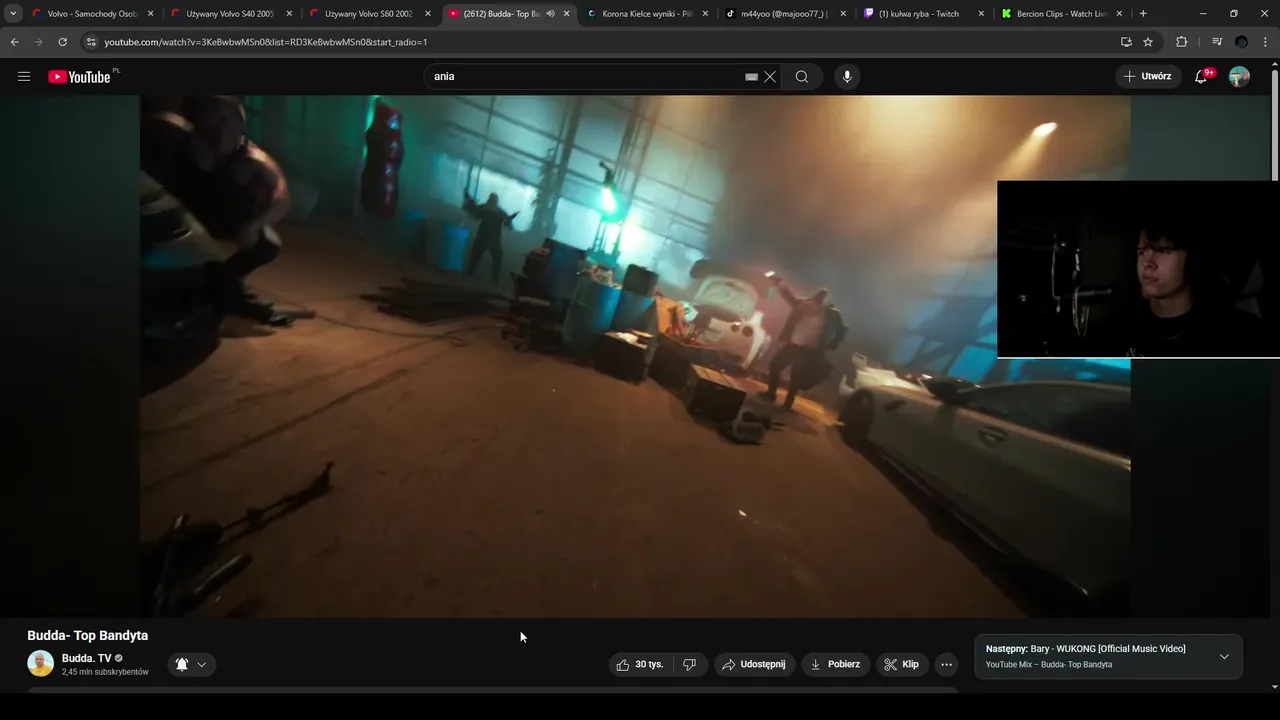The height and width of the screenshot is (720, 1280).
Task: Reload the page
Action: [x=62, y=42]
